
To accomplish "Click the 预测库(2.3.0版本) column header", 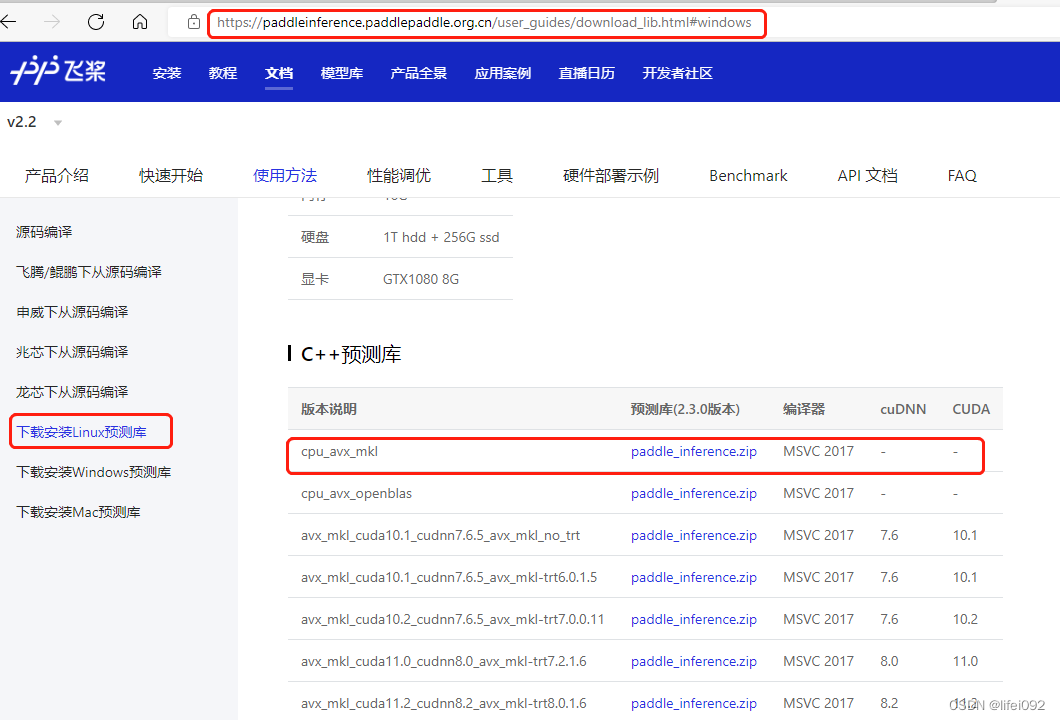I will pyautogui.click(x=685, y=409).
